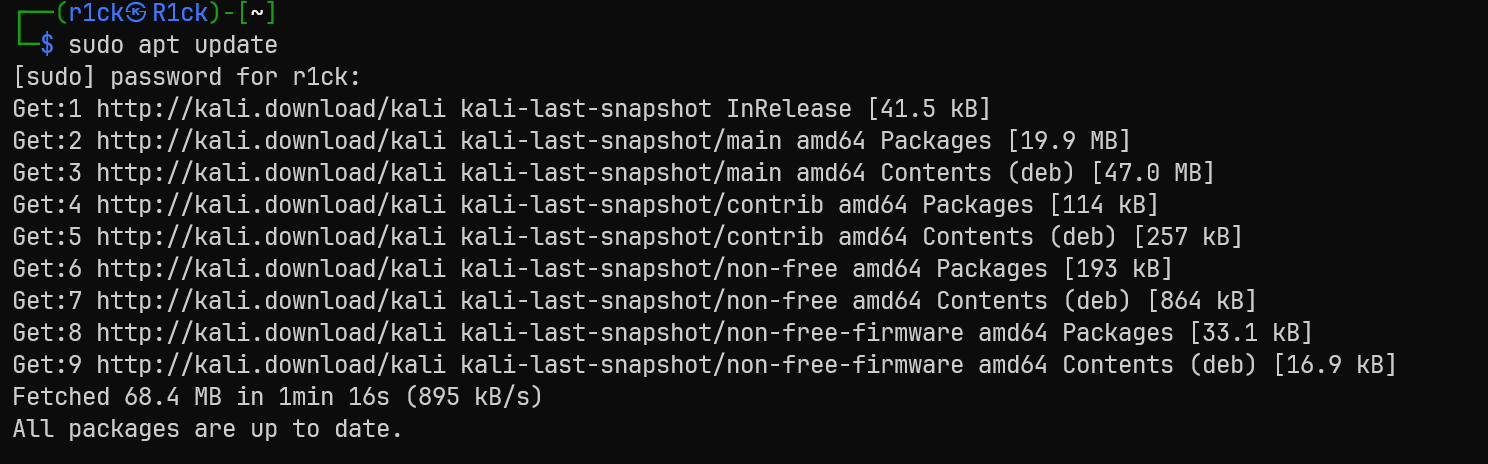Open the kali.download URL on the Get:9 line
The height and width of the screenshot is (464, 1488).
(270, 365)
